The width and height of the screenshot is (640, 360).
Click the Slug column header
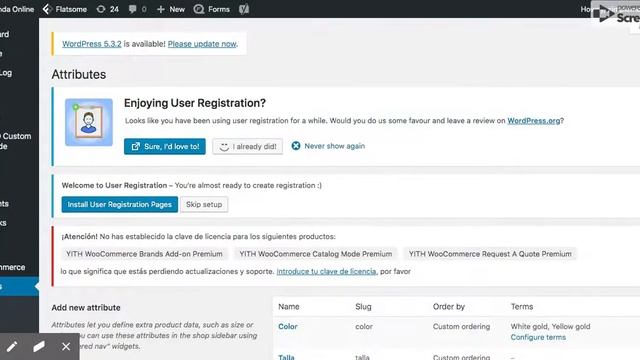(363, 307)
